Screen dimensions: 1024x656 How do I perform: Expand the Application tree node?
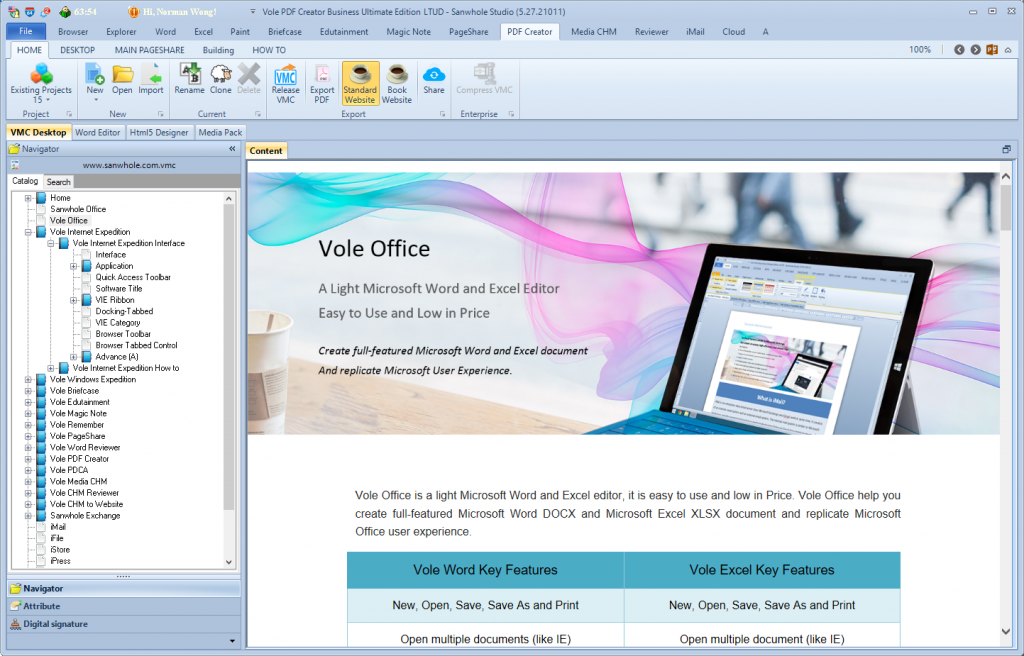tap(74, 266)
